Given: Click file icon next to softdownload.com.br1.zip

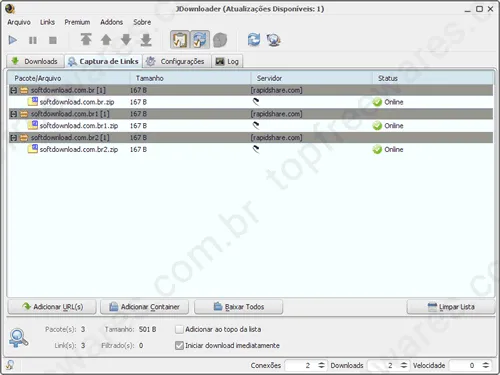Looking at the screenshot, I should click(x=33, y=125).
